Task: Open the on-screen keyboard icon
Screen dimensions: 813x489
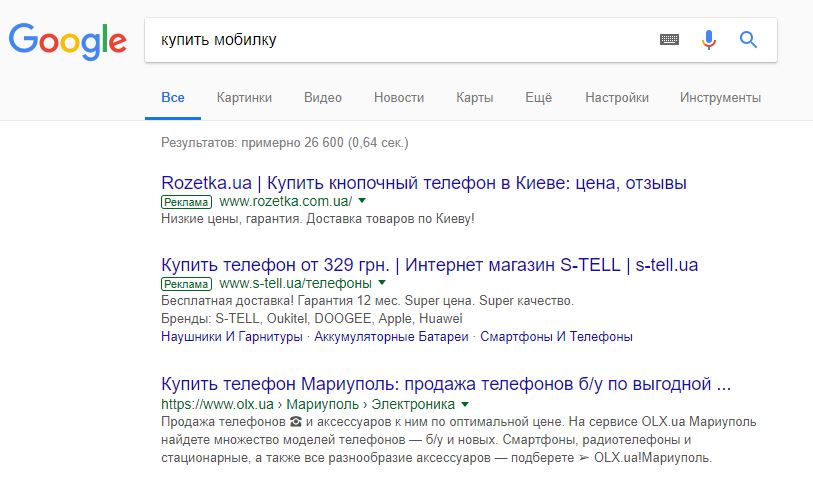Action: [669, 39]
